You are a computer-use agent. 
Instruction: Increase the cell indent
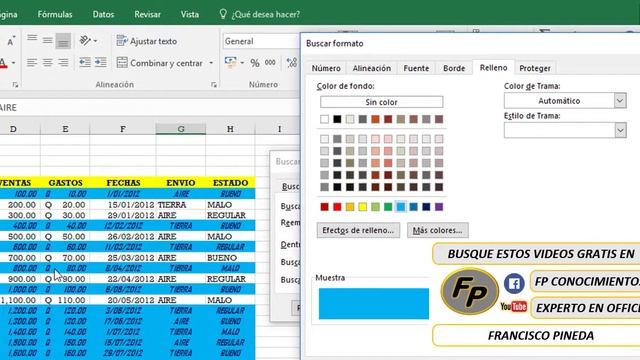(100, 62)
